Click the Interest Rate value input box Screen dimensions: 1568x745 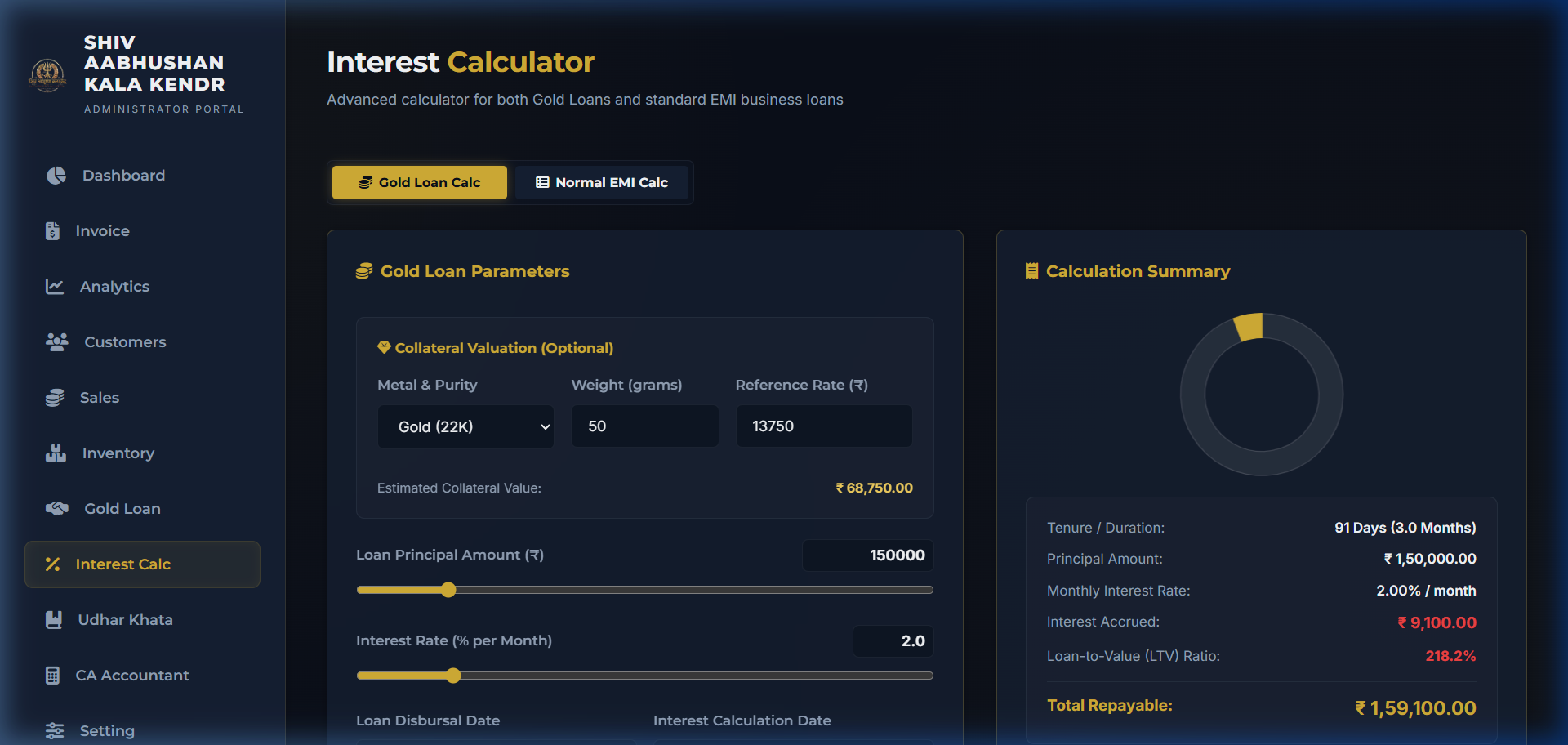tap(893, 641)
